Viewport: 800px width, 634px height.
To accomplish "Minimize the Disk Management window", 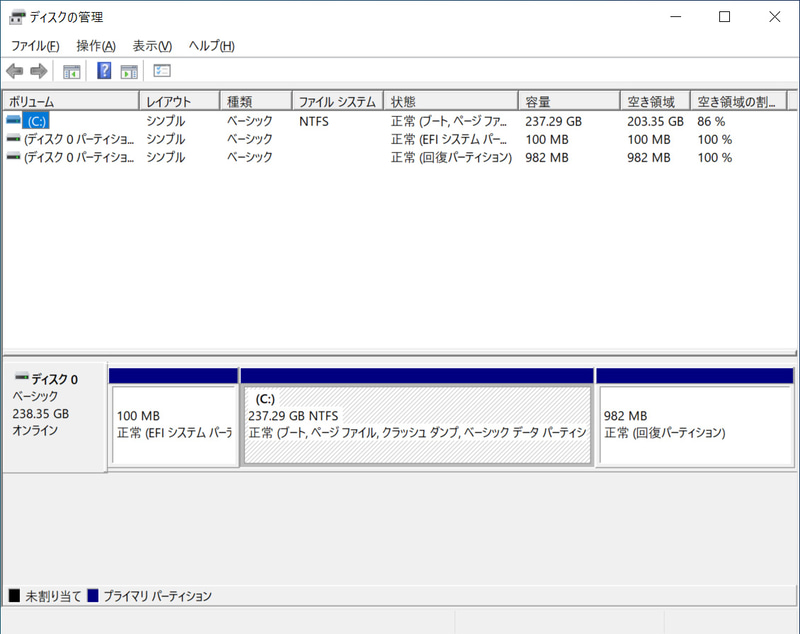I will point(676,17).
